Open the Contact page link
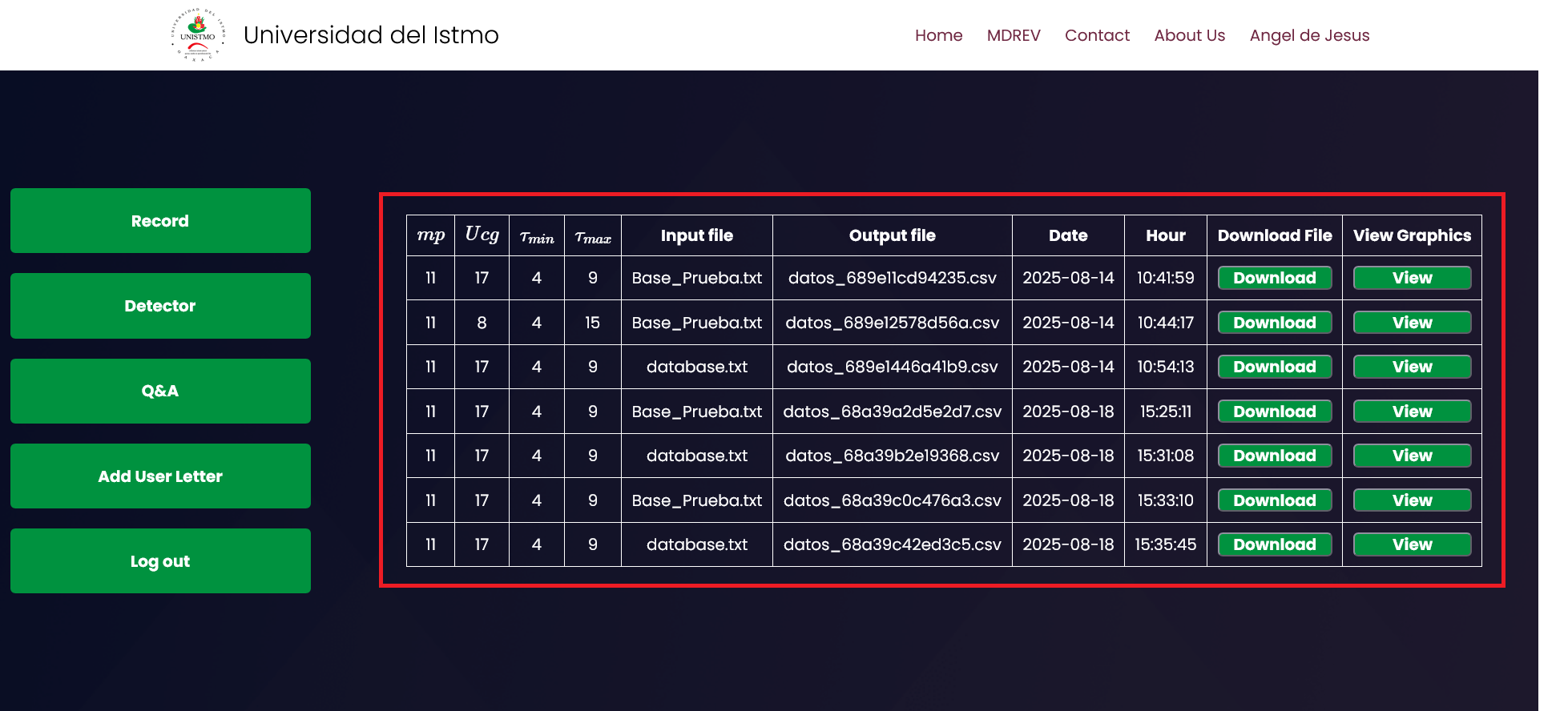 (x=1097, y=35)
